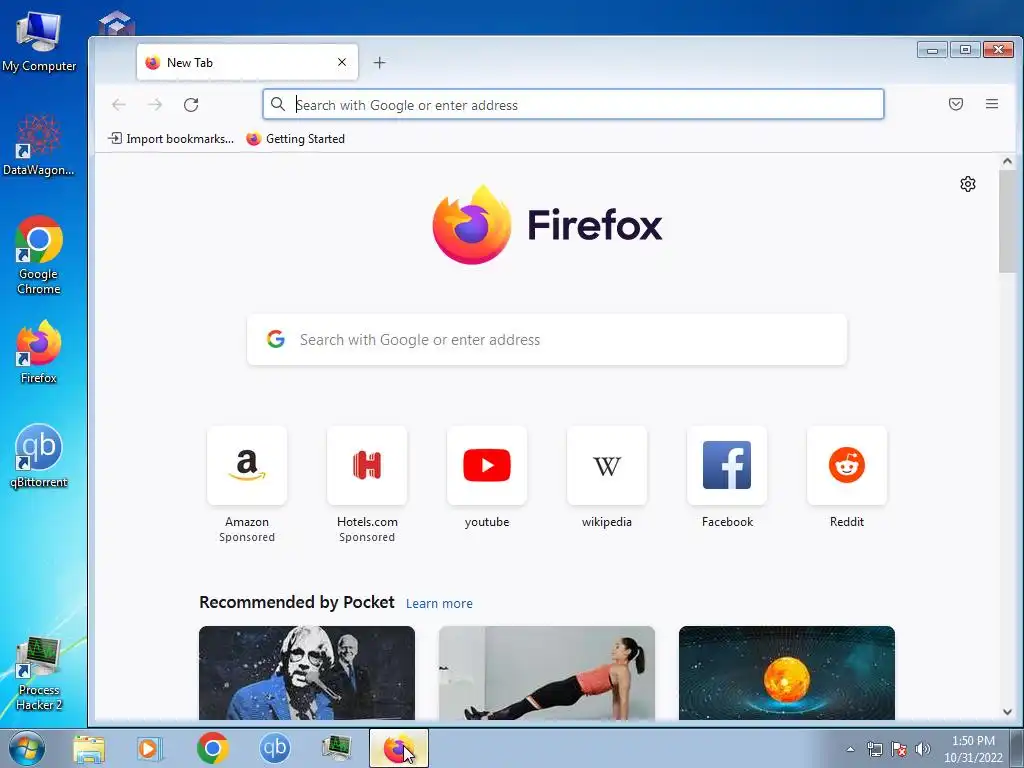Image resolution: width=1024 pixels, height=768 pixels.
Task: Minimize the Firefox window
Action: pos(932,50)
